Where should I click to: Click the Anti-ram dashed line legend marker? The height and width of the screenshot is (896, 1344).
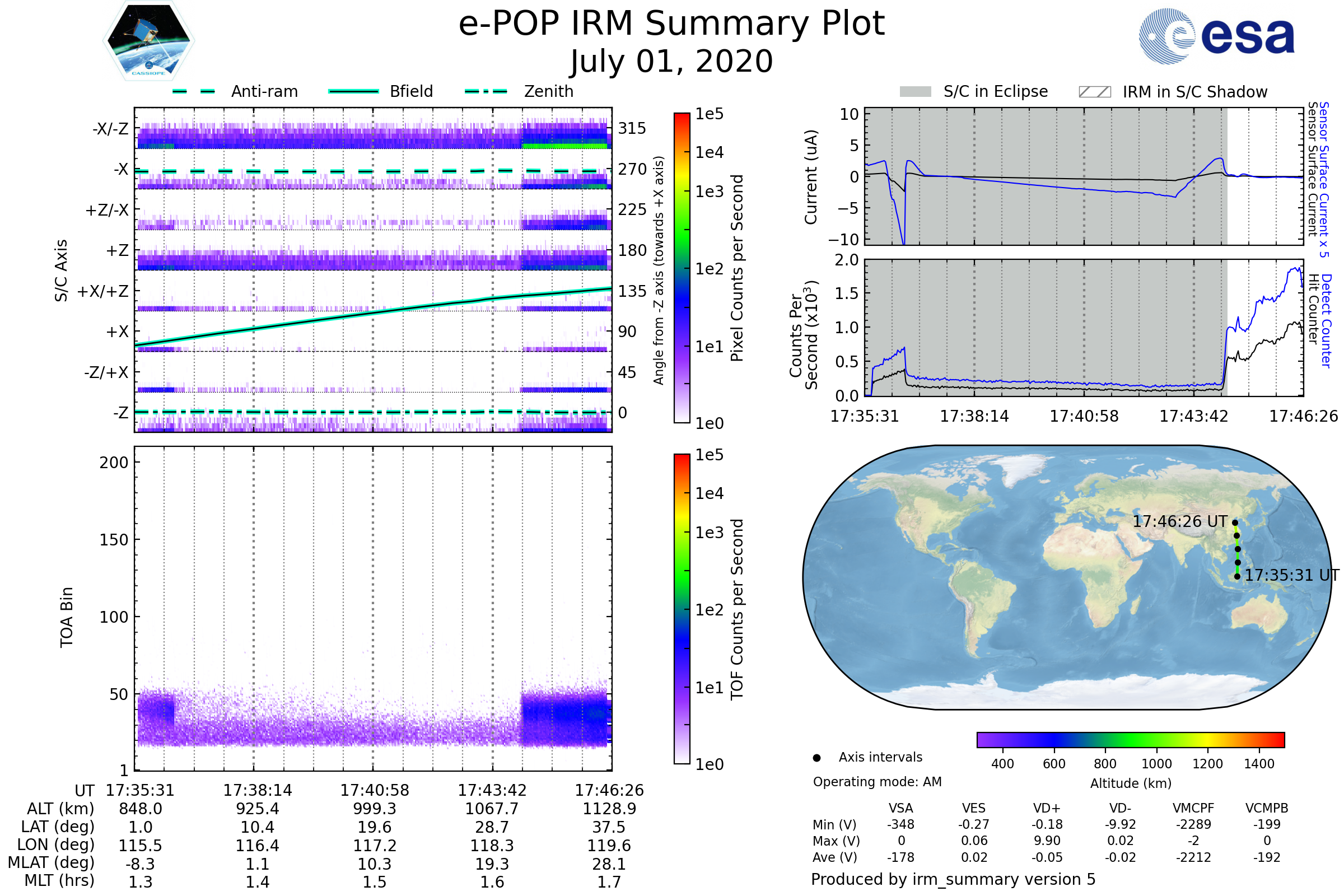(194, 91)
